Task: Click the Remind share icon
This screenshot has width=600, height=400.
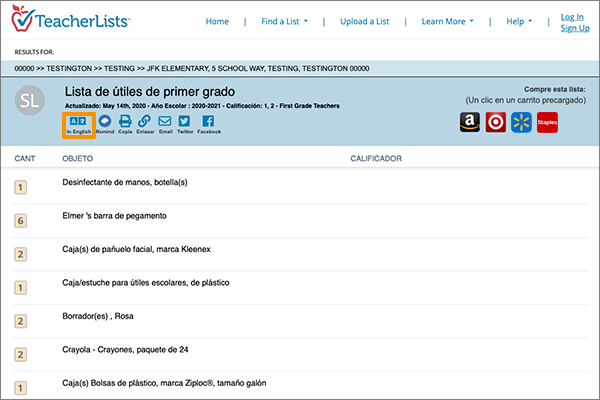Action: tap(105, 122)
